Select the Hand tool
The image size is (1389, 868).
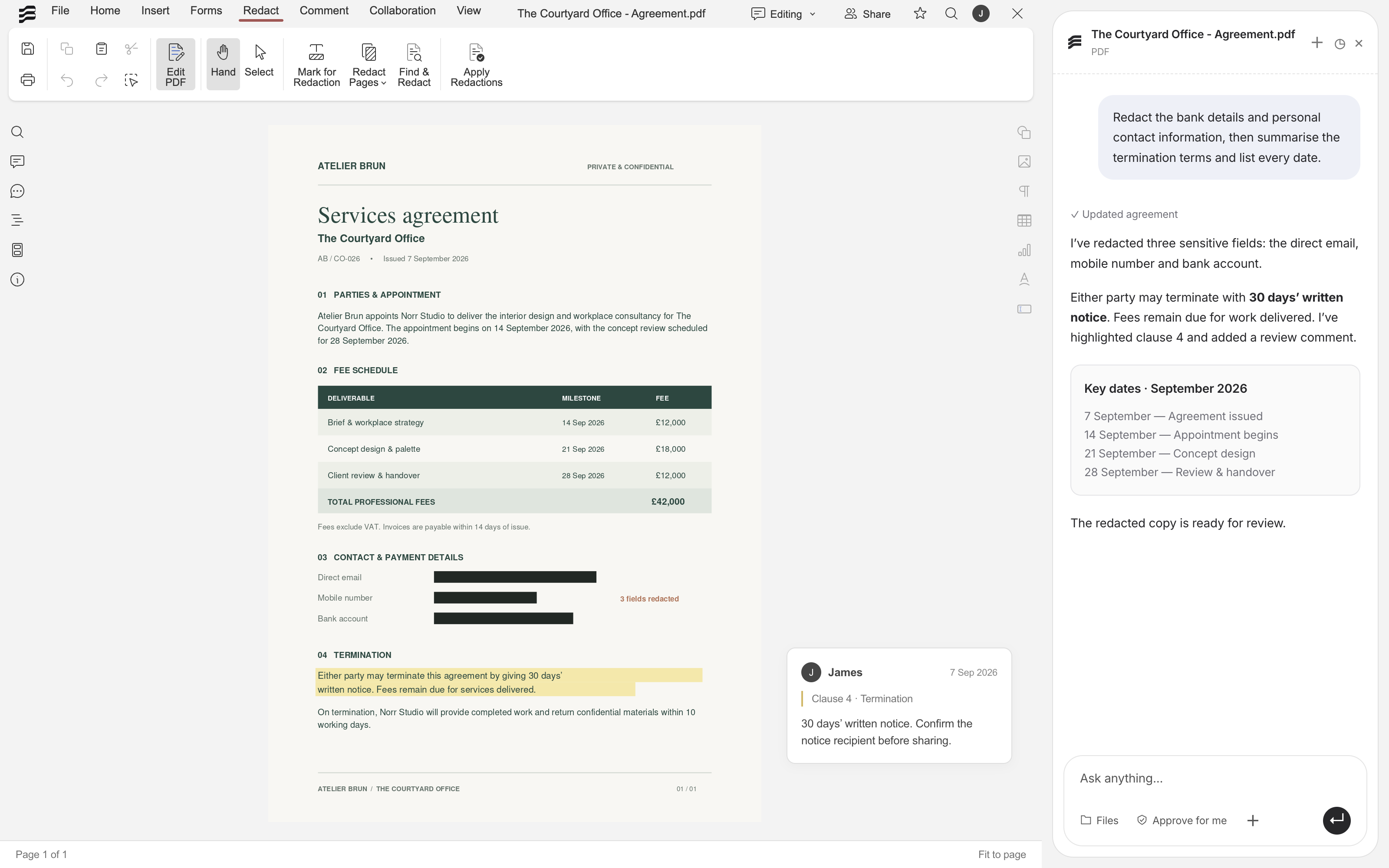click(223, 64)
